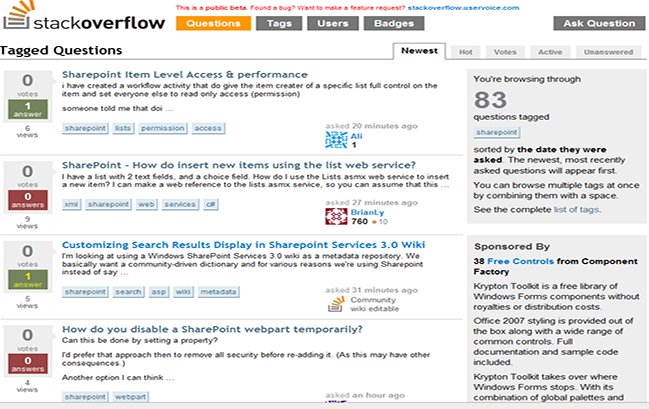Viewport: 649px width, 409px height.
Task: Click the Community wiki icon
Action: coord(336,304)
